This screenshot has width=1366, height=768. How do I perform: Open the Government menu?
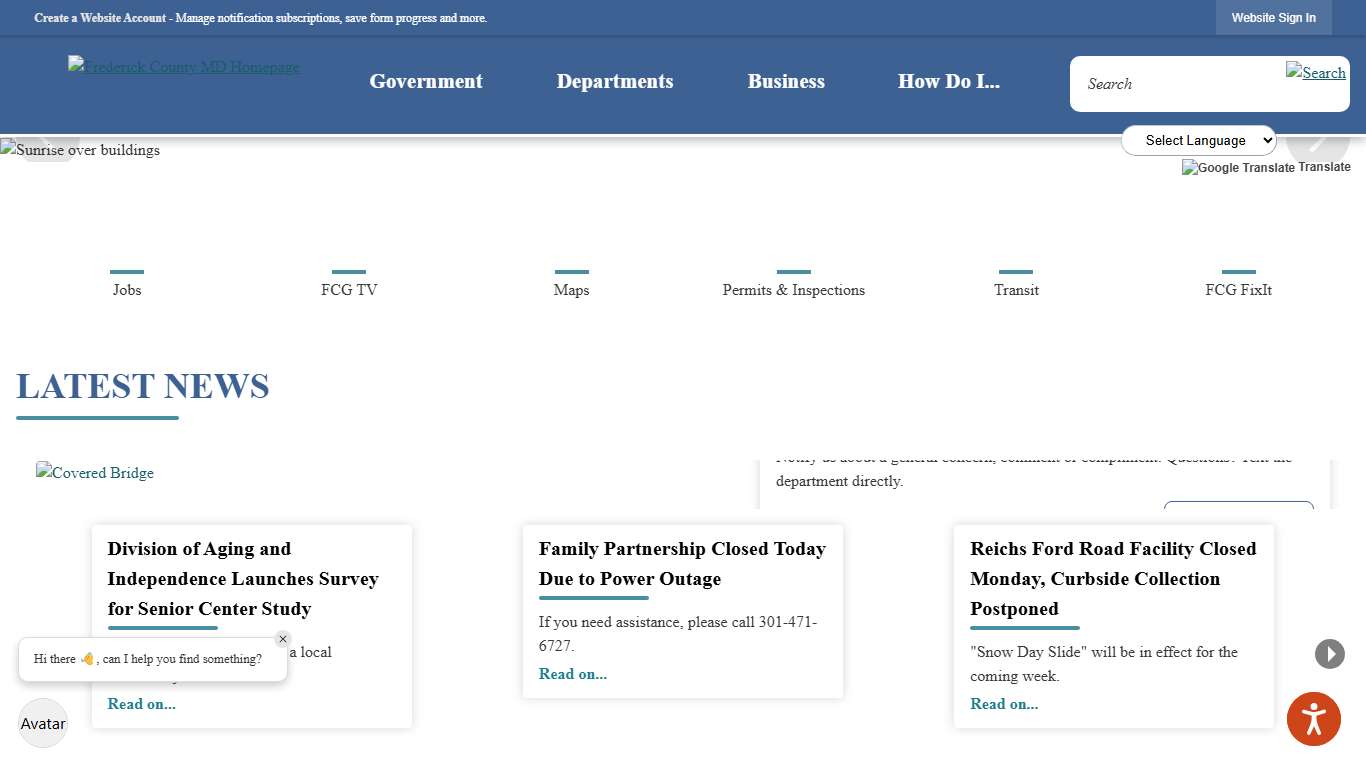pos(426,82)
